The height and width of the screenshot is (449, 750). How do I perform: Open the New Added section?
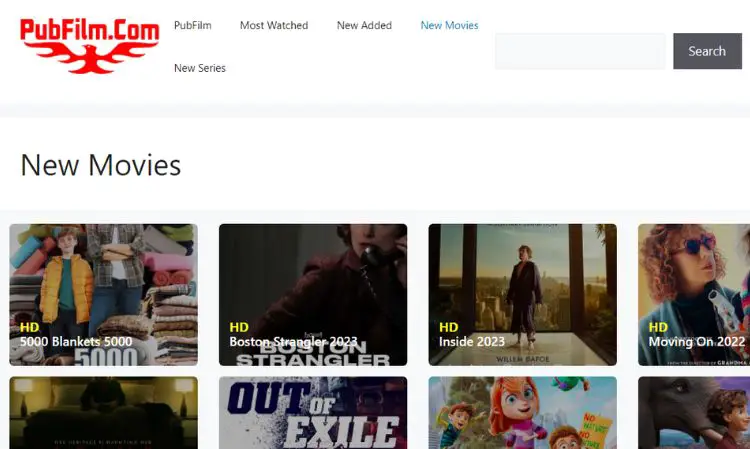(364, 25)
